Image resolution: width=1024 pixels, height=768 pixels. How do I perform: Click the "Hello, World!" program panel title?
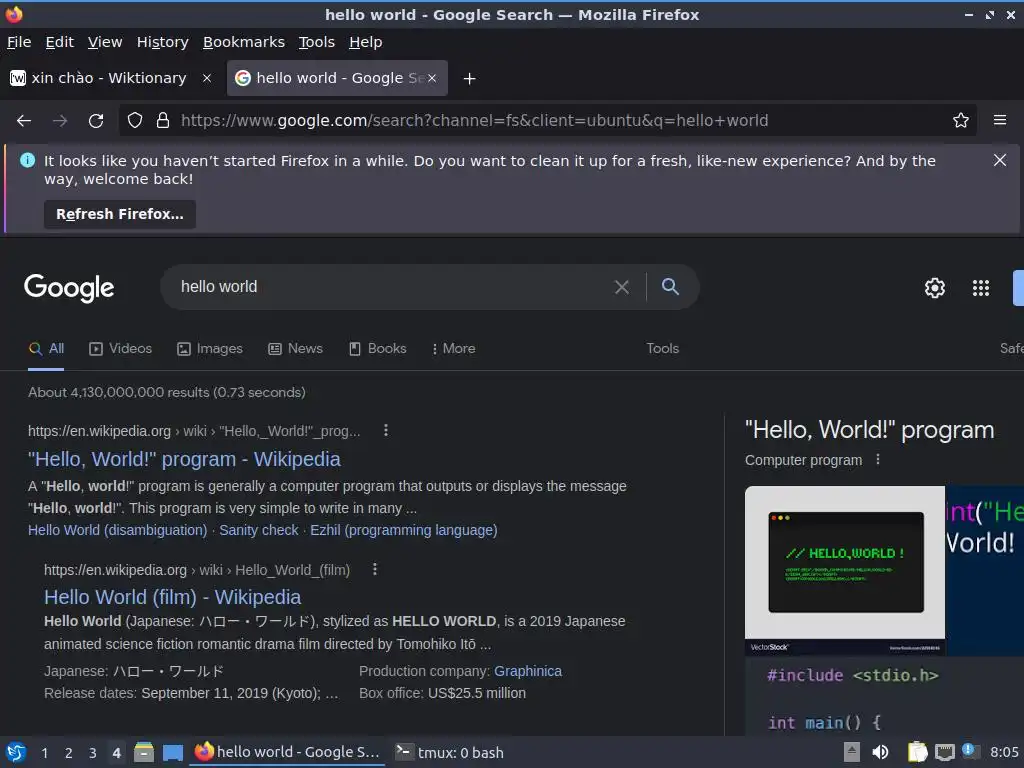(869, 430)
